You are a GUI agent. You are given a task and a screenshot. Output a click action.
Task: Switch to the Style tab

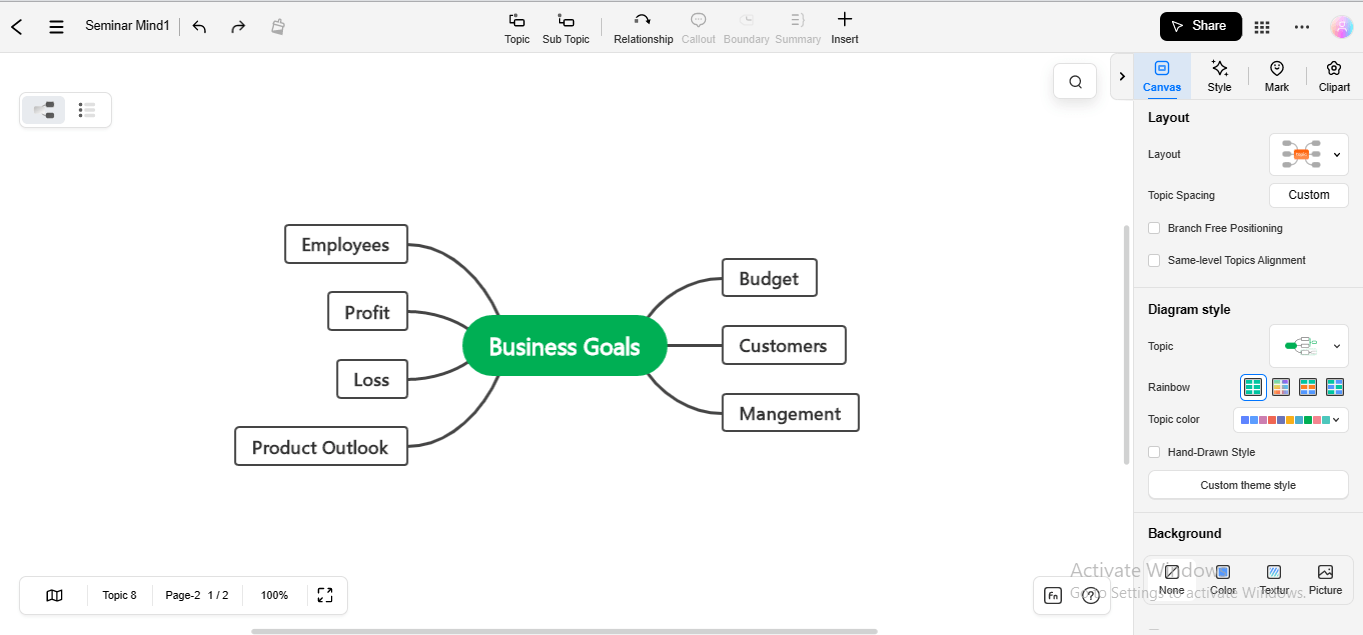[x=1219, y=75]
